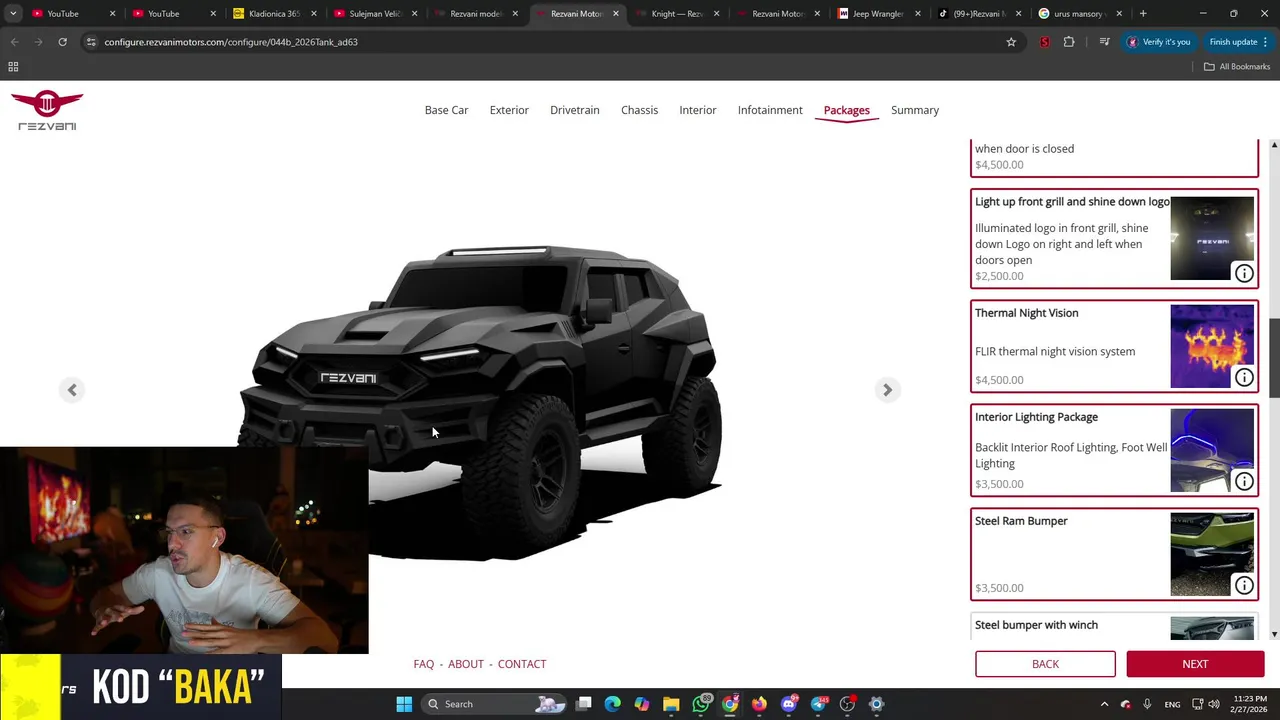Switch to the Jeep Wrangler browser tab
The width and height of the screenshot is (1280, 720).
(x=878, y=14)
